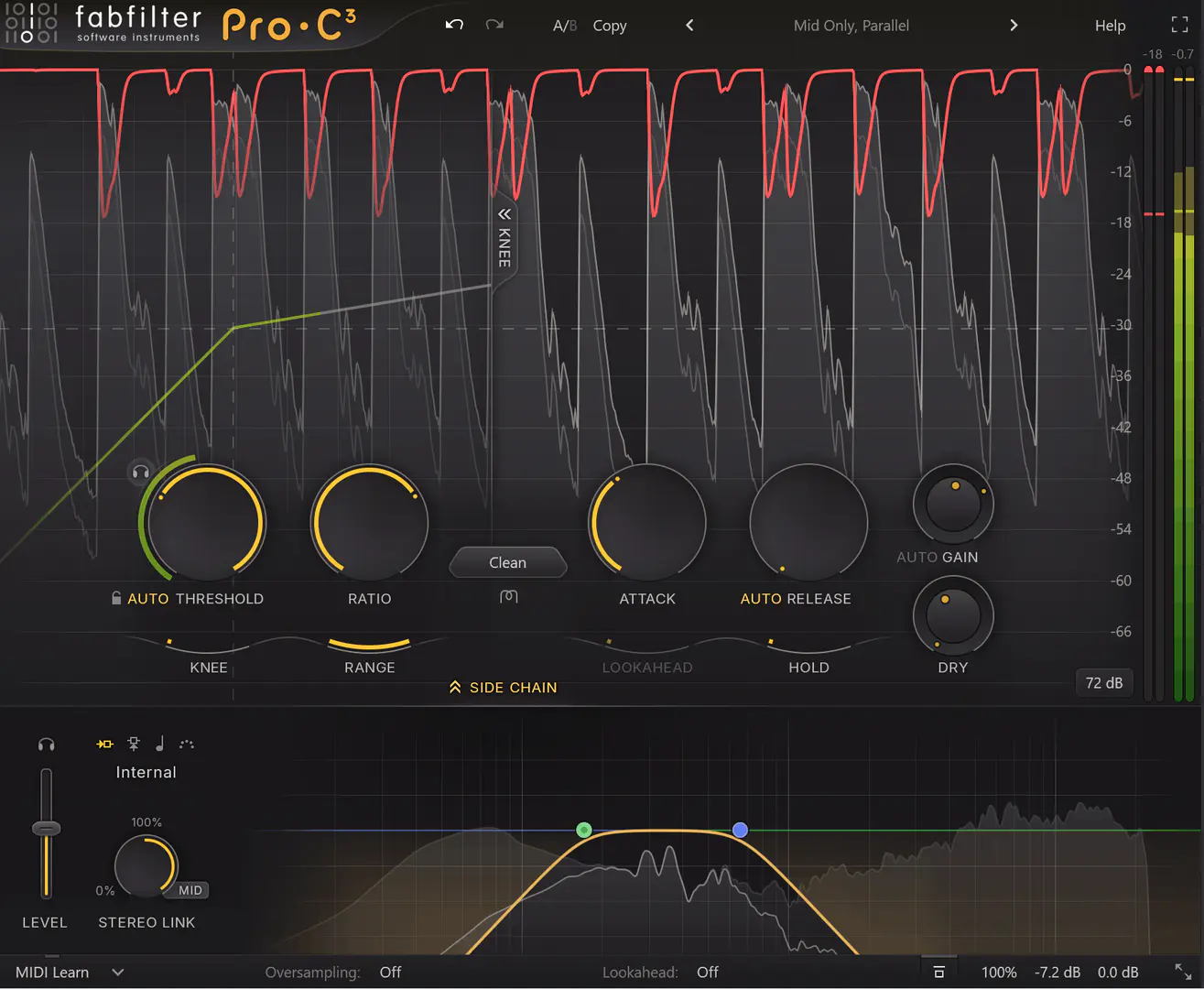Go to the previous preset

point(690,26)
